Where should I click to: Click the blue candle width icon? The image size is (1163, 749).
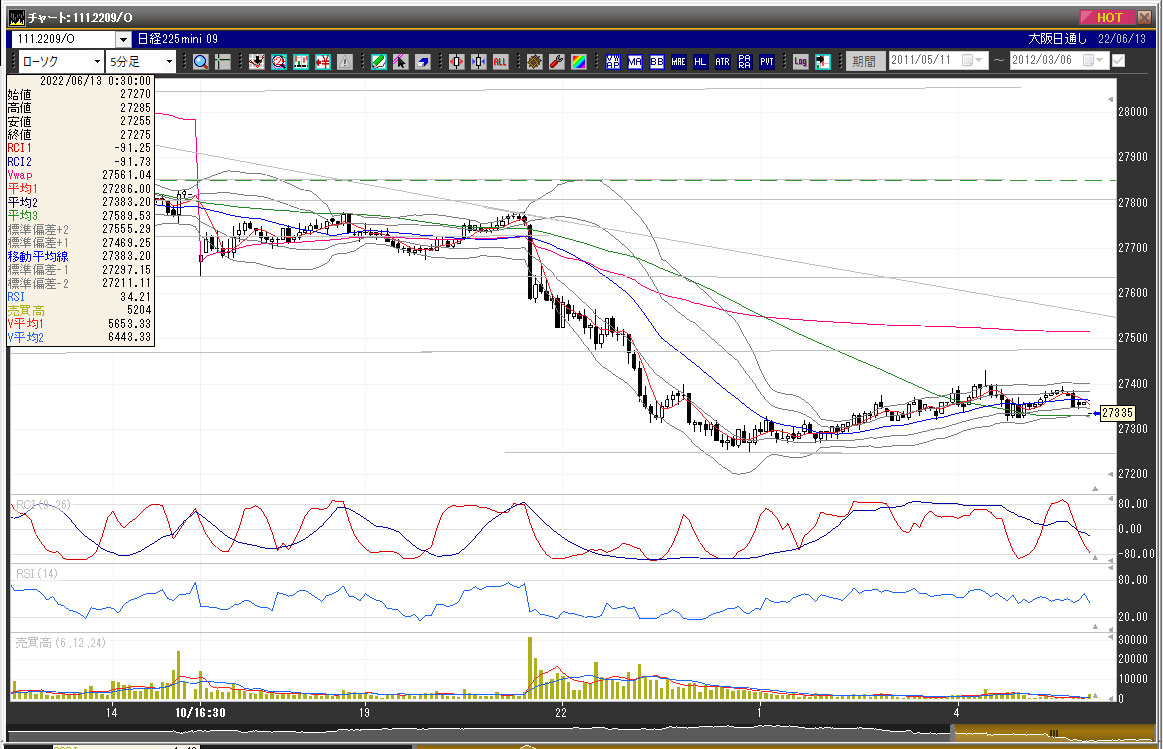click(x=478, y=62)
